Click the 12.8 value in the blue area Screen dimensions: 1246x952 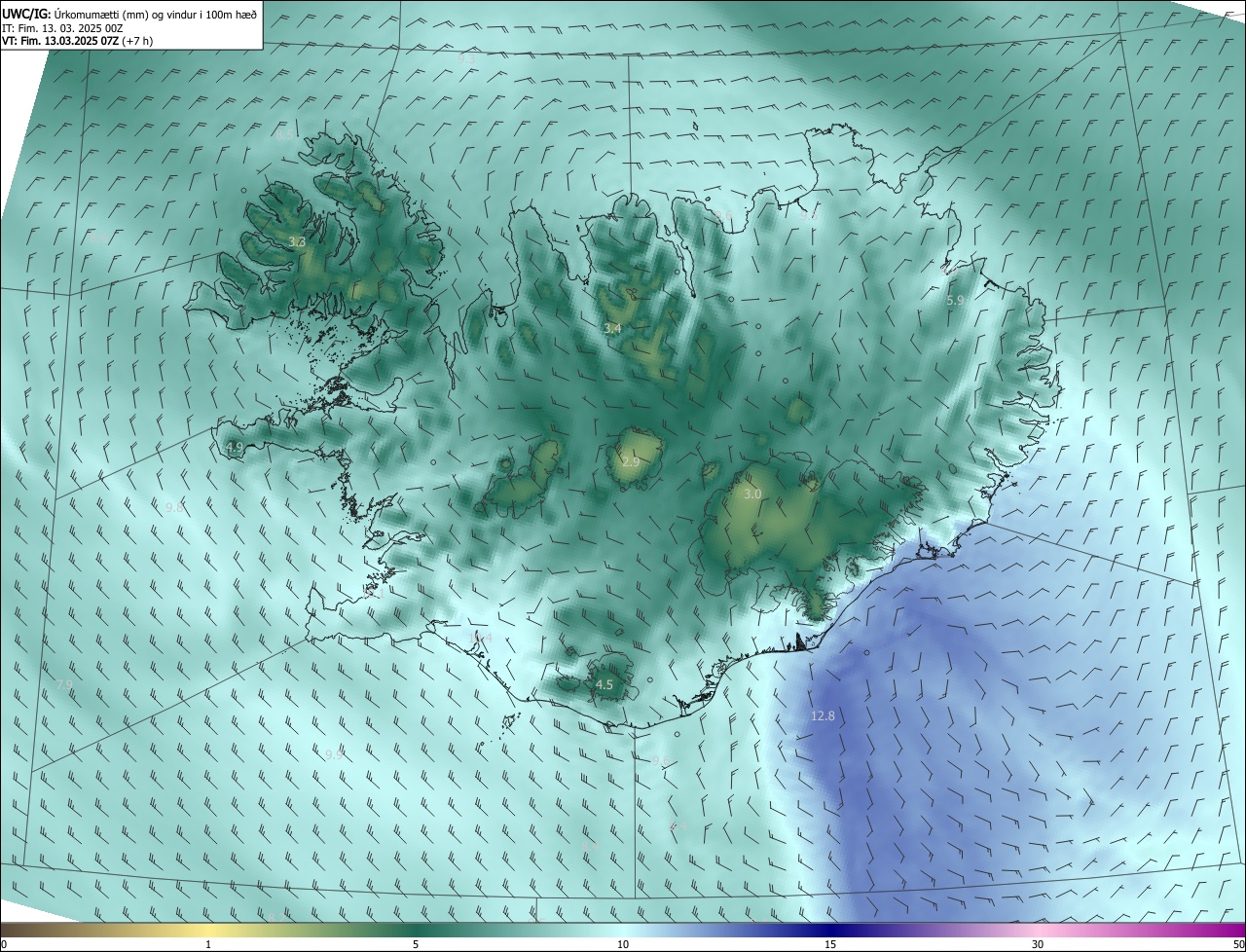tap(823, 715)
